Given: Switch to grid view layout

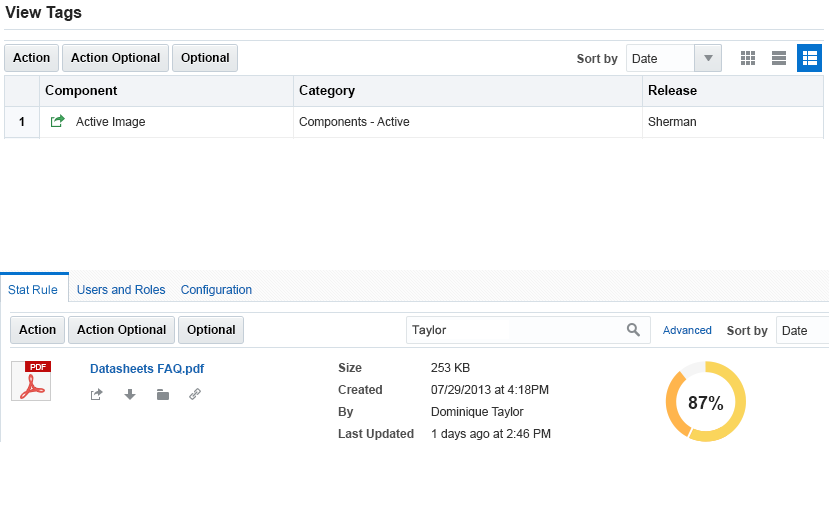Looking at the screenshot, I should 748,58.
